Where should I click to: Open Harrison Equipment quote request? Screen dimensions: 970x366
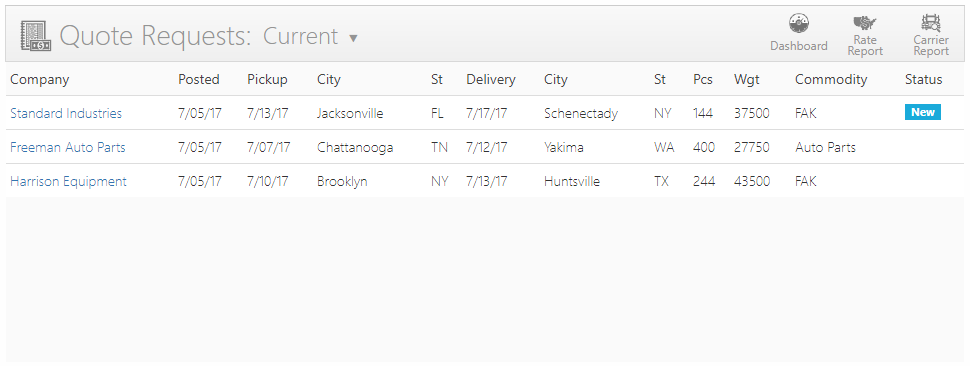point(69,181)
